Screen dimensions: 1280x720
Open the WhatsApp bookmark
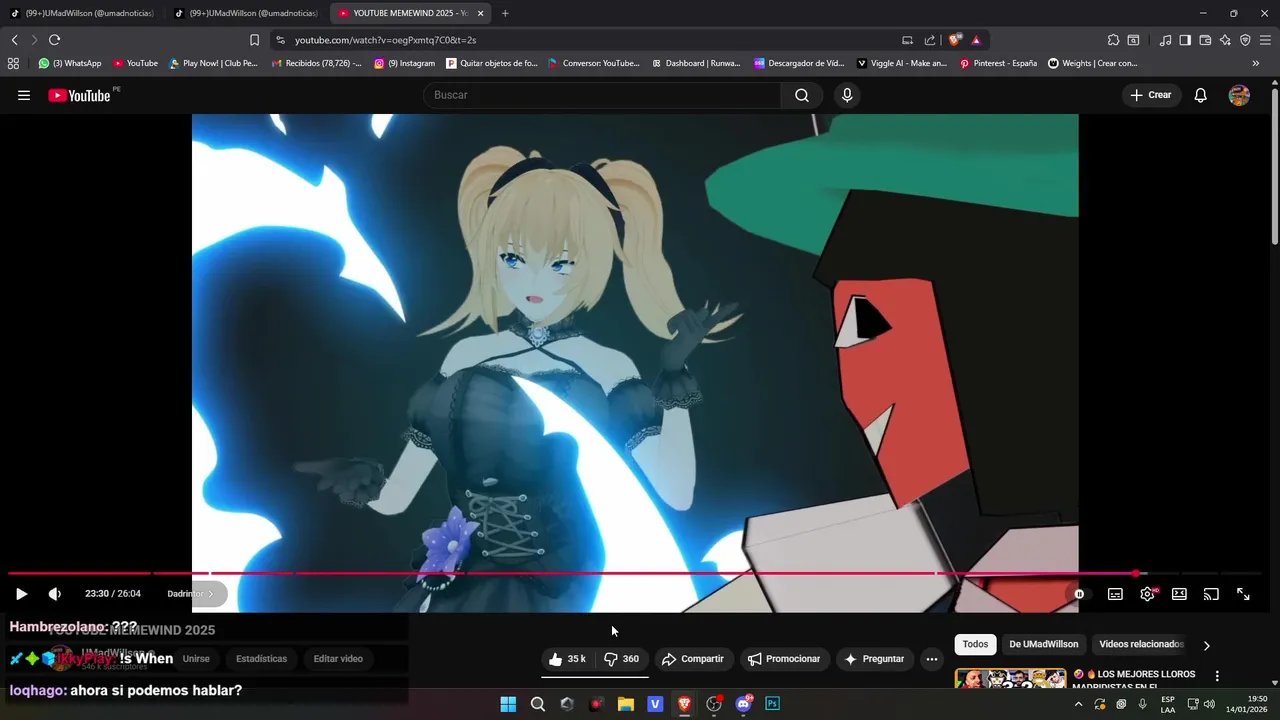click(70, 63)
